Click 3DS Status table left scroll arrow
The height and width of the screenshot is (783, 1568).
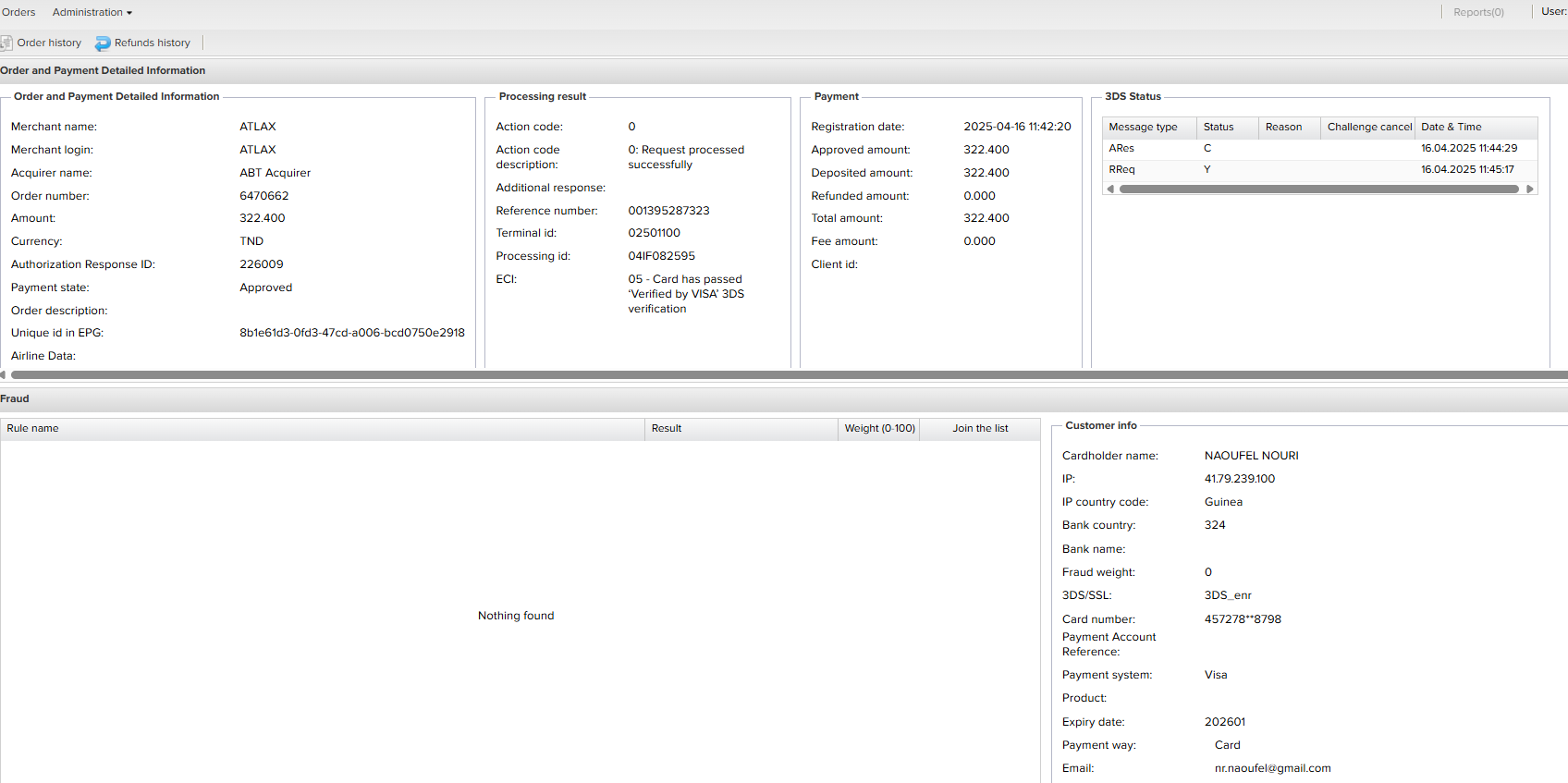click(1110, 189)
